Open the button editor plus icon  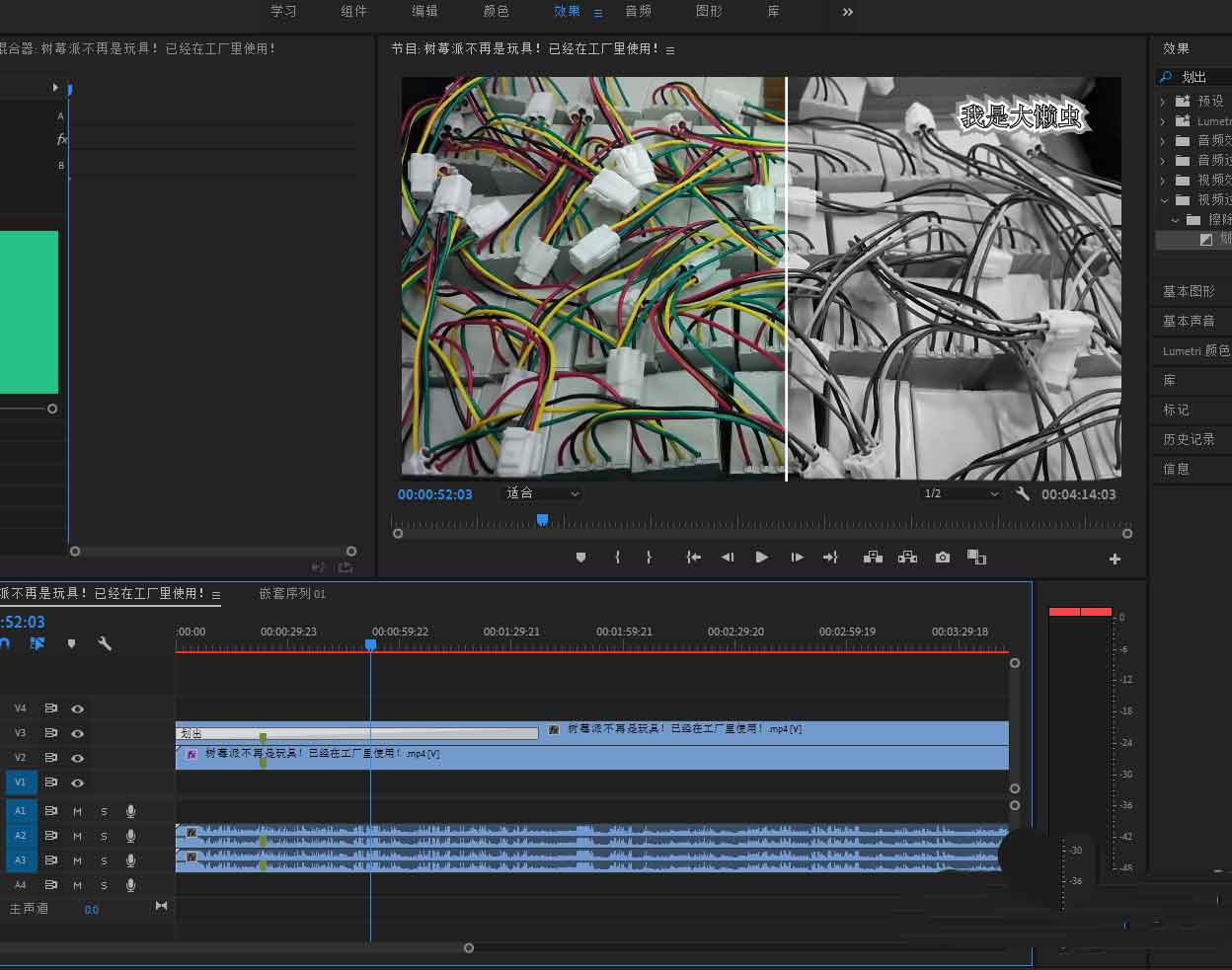[x=1115, y=559]
